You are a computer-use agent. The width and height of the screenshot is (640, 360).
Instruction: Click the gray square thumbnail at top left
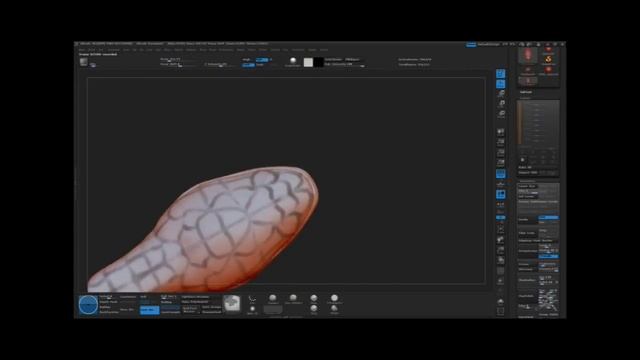[x=84, y=62]
